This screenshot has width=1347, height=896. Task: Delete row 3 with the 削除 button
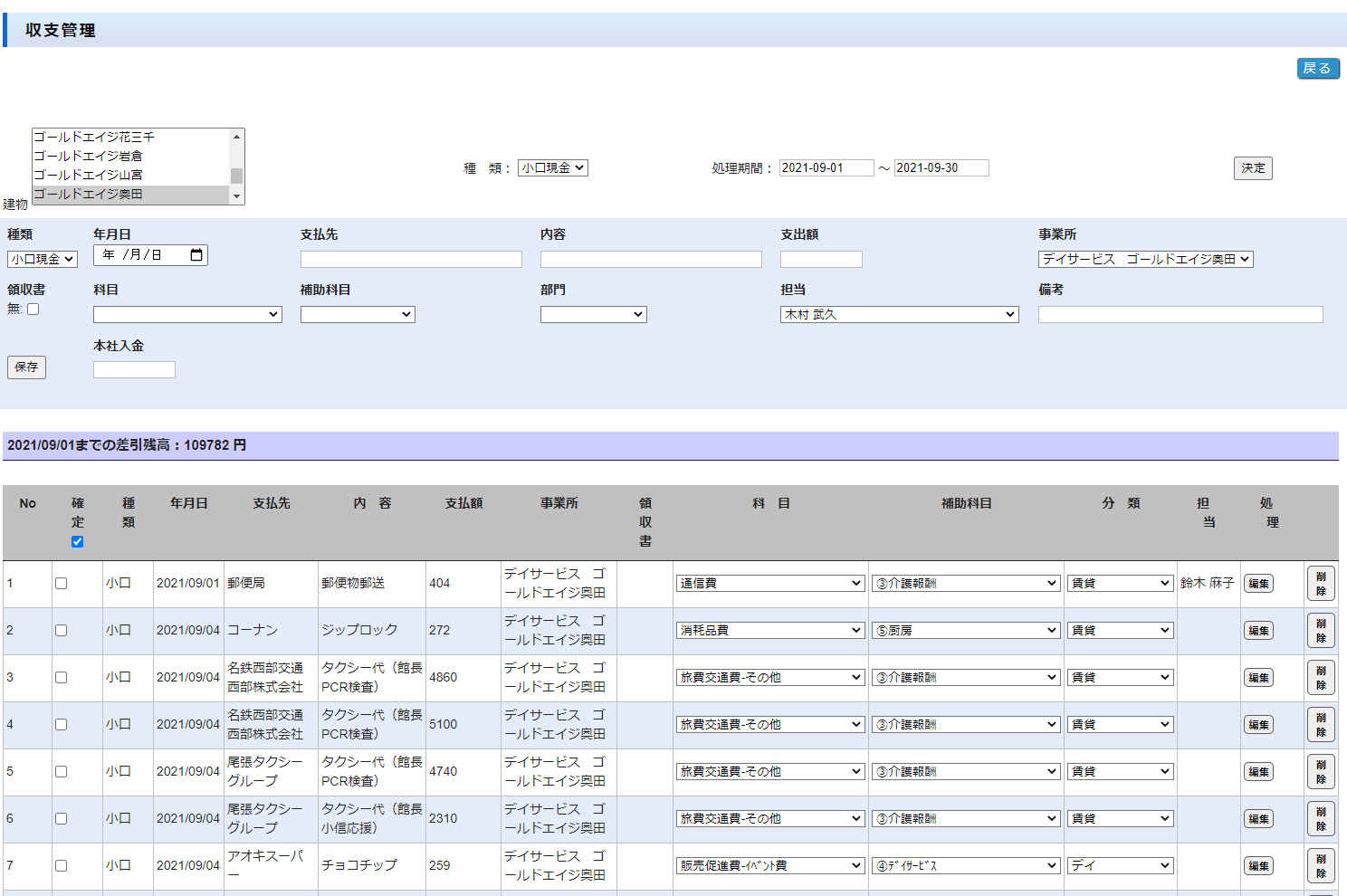coord(1321,678)
